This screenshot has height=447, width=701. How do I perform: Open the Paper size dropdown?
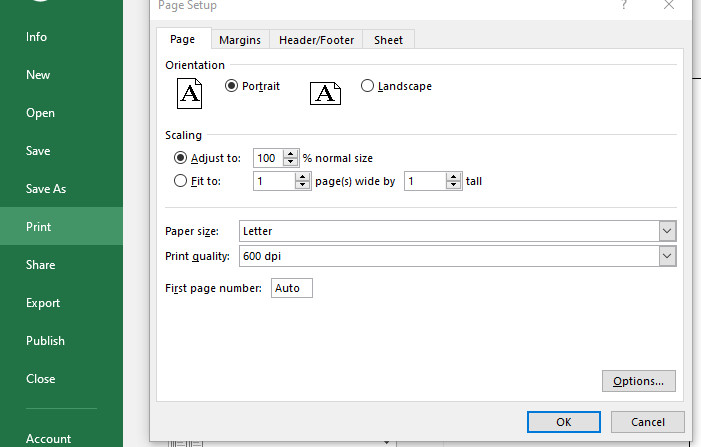pyautogui.click(x=667, y=231)
